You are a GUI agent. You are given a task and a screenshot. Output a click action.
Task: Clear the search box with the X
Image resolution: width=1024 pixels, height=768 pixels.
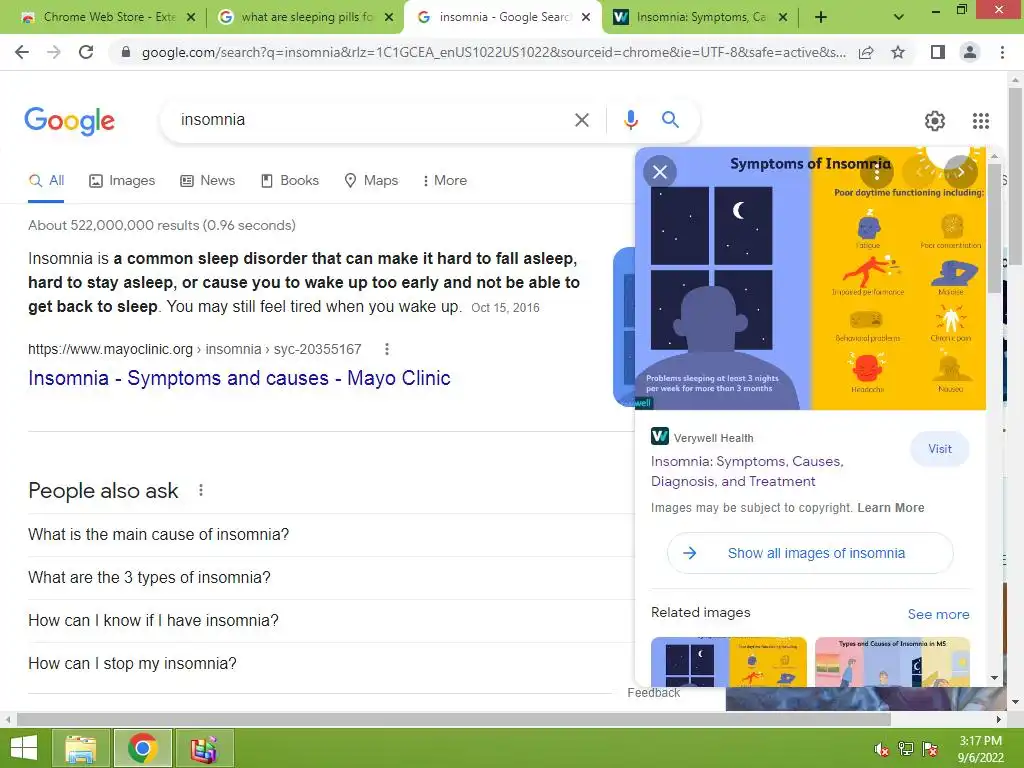coord(582,120)
